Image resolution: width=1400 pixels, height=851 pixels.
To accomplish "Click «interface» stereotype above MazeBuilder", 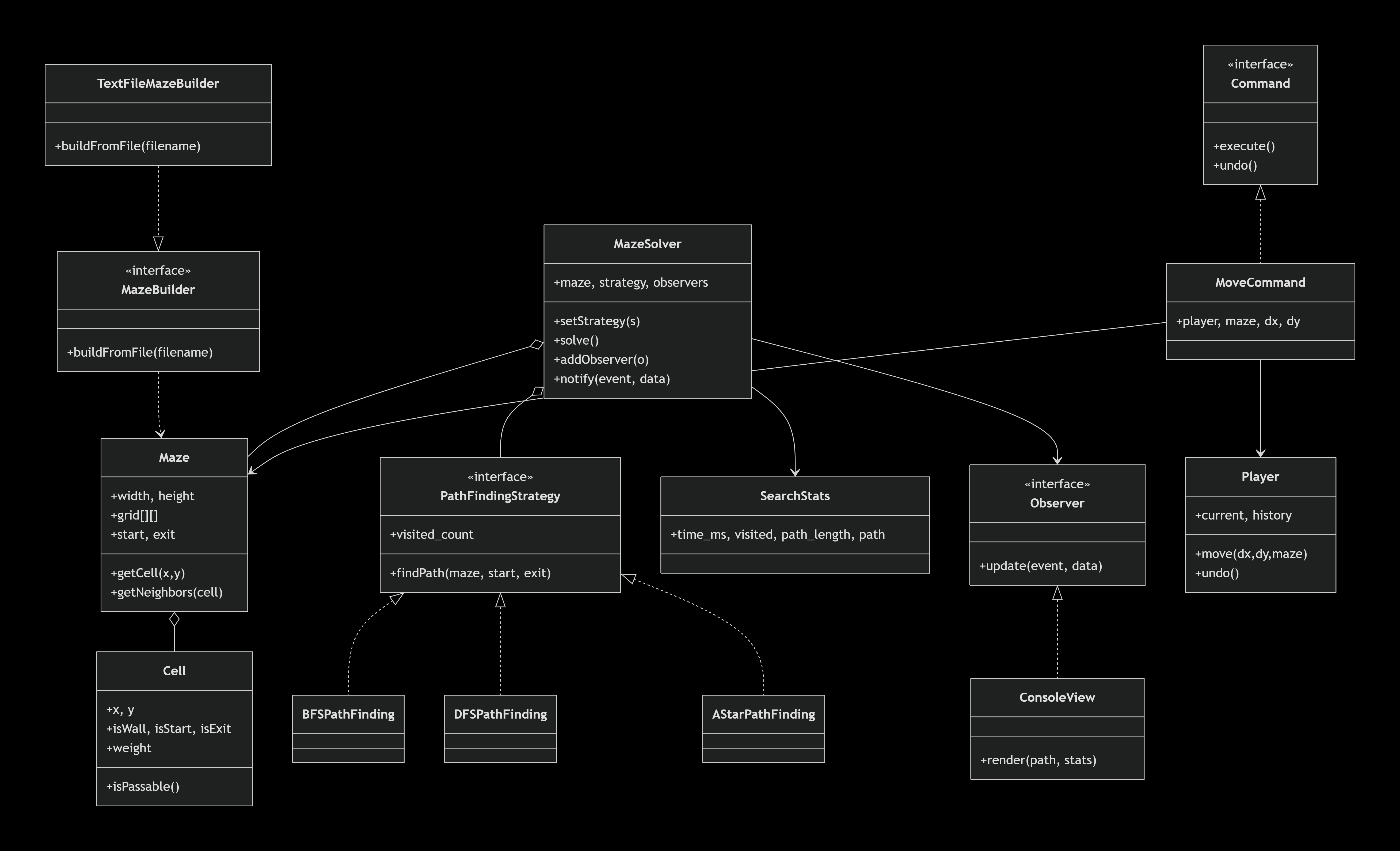I will pyautogui.click(x=158, y=270).
